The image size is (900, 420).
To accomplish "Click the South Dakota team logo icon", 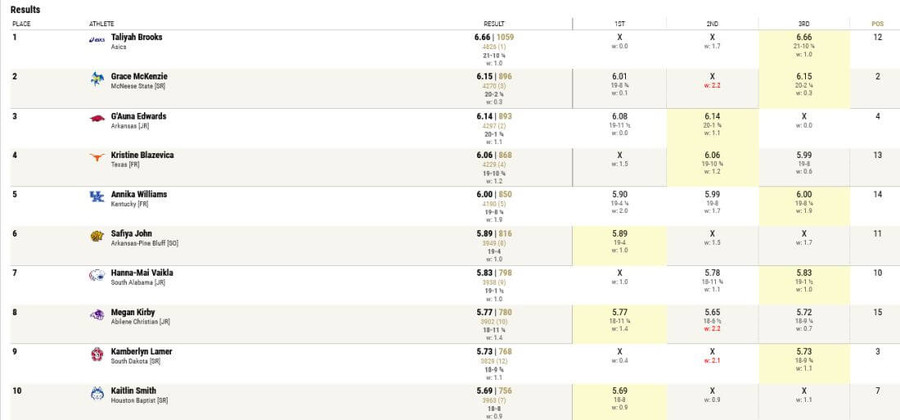I will (x=97, y=354).
